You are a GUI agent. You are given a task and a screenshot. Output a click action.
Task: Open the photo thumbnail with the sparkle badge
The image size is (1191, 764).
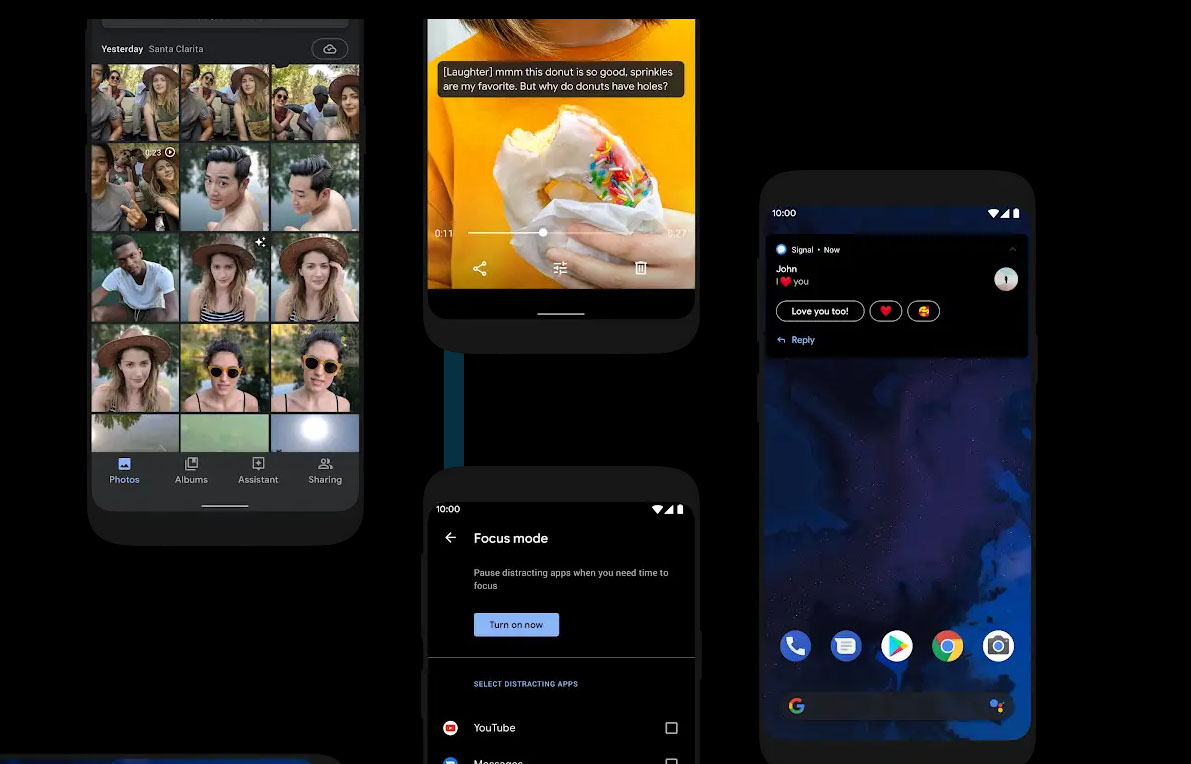coord(225,277)
